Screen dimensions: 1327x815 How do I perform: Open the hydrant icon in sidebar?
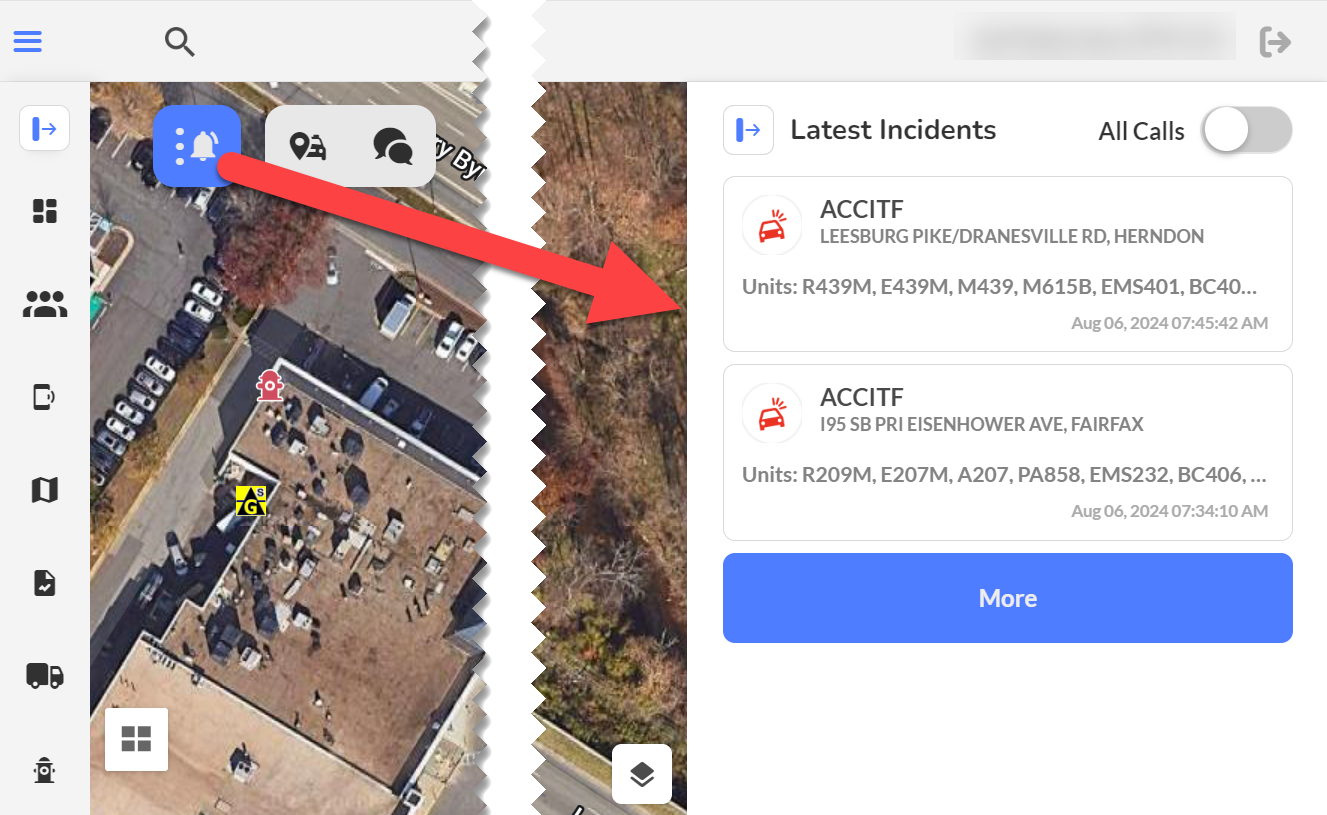click(45, 769)
